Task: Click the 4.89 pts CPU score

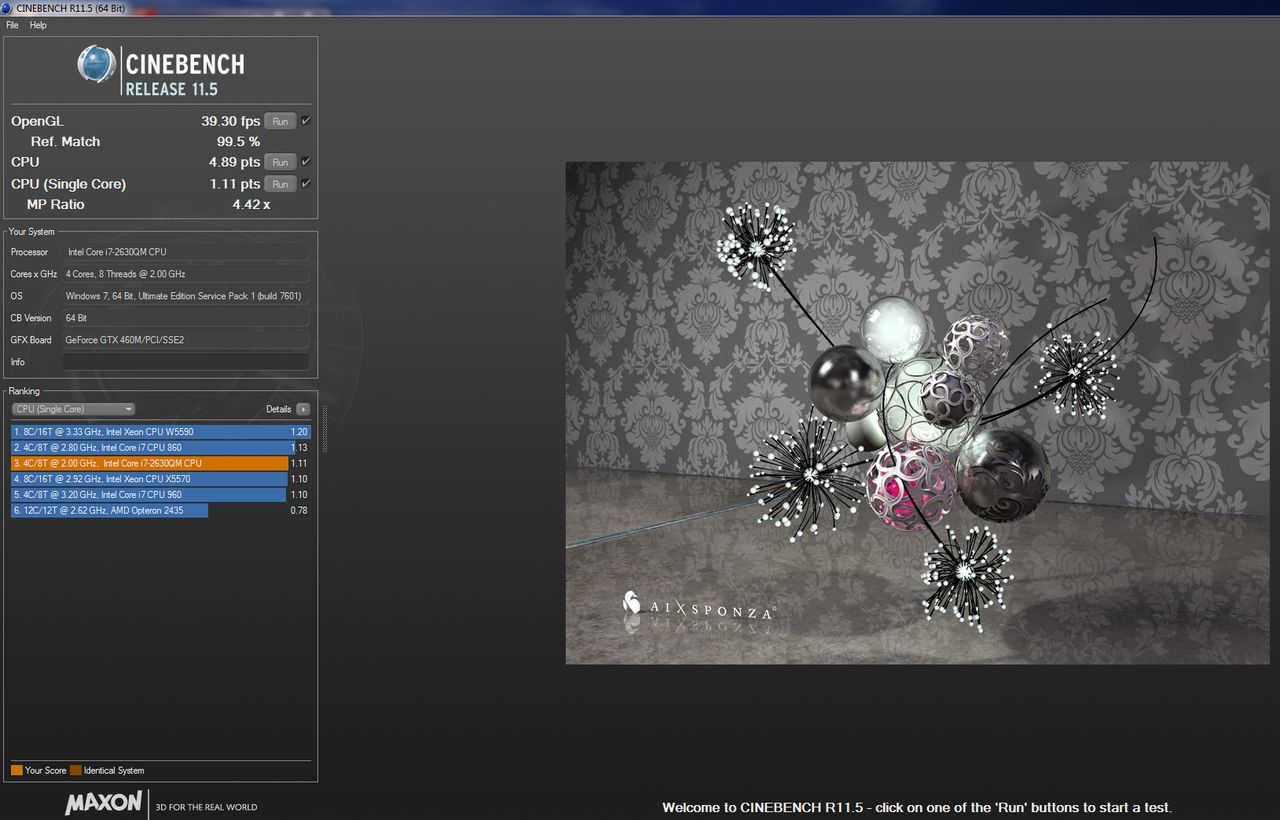Action: tap(234, 162)
